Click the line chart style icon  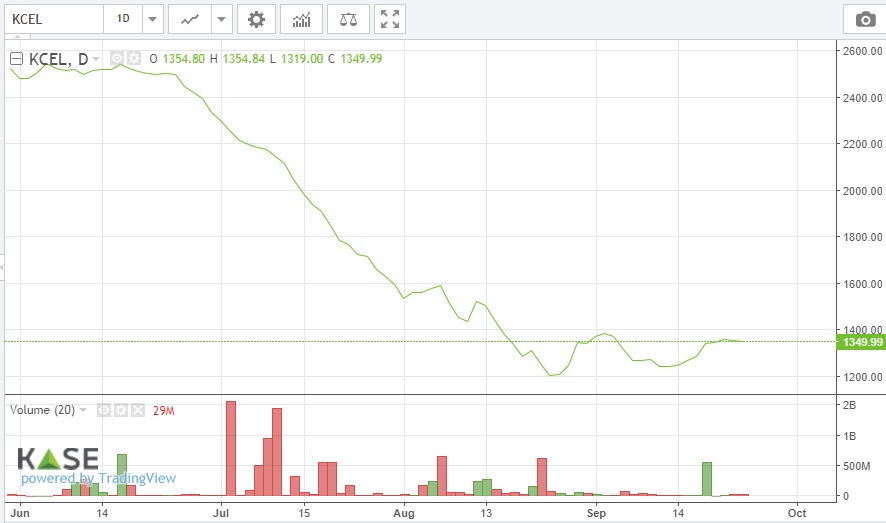click(x=190, y=19)
